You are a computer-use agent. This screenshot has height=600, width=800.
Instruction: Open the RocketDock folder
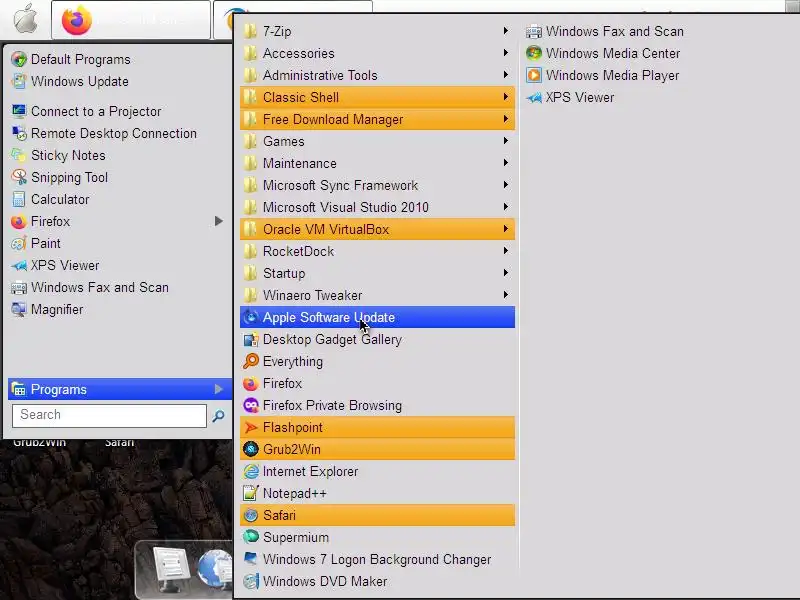click(x=378, y=251)
